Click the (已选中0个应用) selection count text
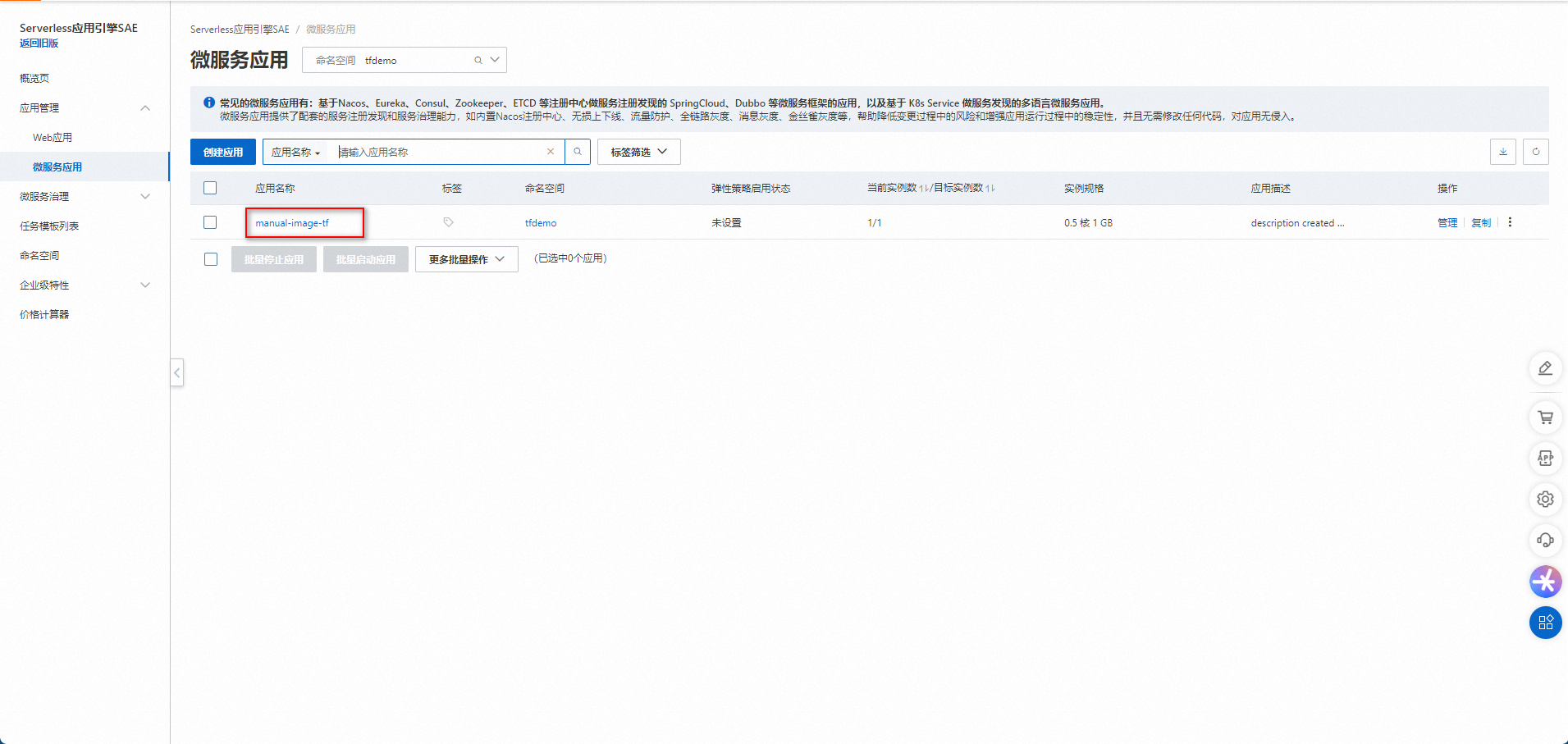1568x744 pixels. point(570,258)
